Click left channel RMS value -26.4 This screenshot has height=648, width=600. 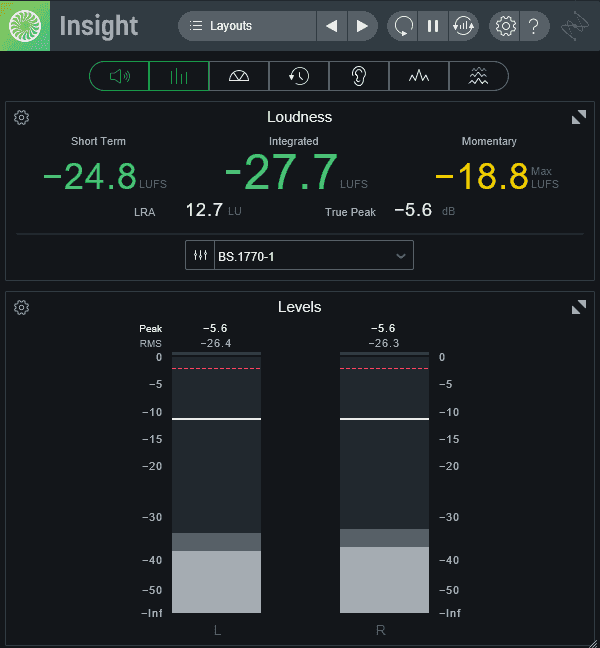(x=216, y=343)
